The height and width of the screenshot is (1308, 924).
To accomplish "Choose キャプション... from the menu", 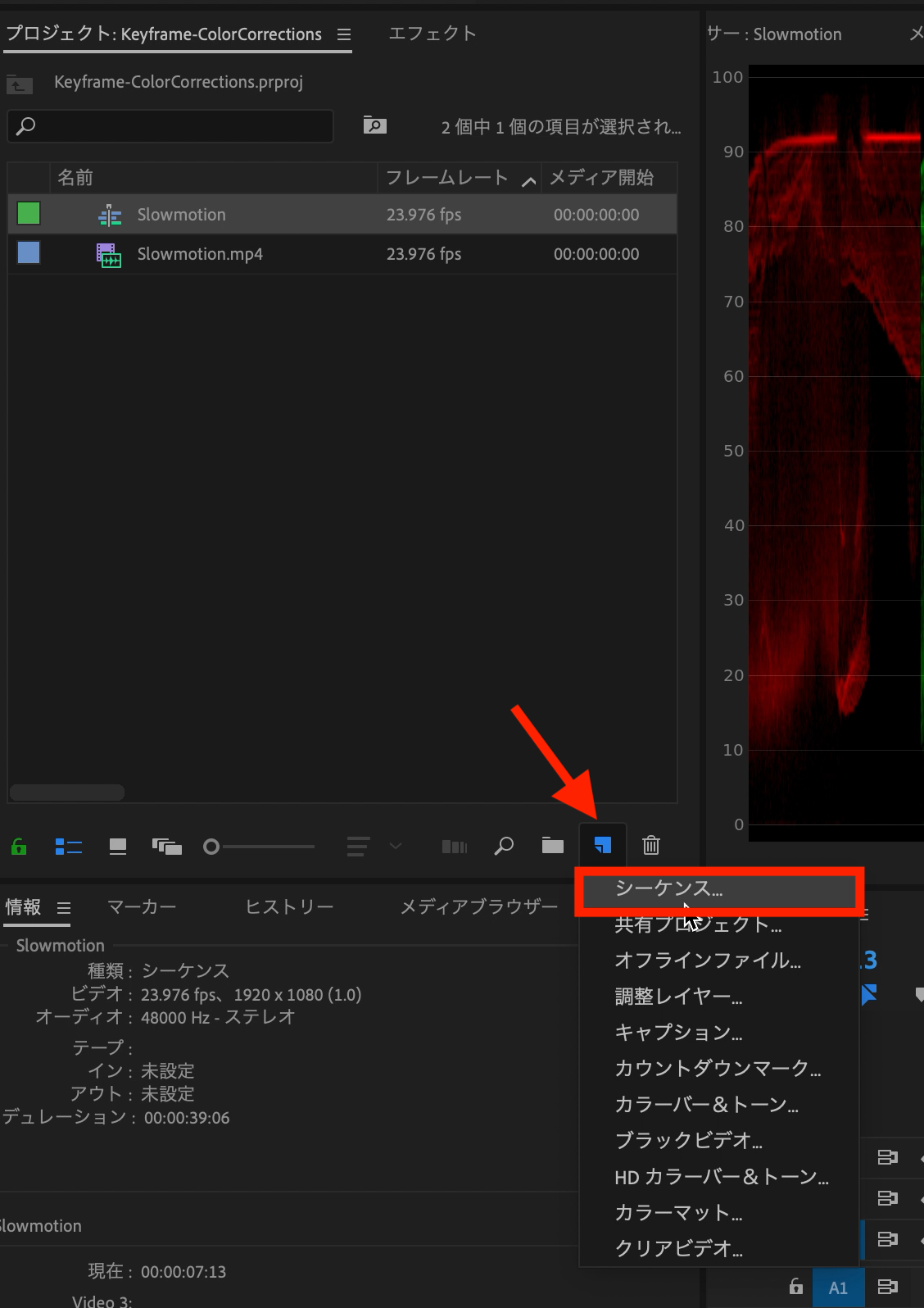I will (x=718, y=1033).
